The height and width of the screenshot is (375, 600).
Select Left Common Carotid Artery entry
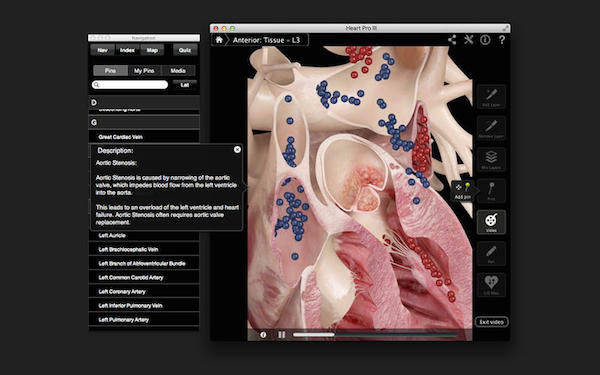coord(144,277)
